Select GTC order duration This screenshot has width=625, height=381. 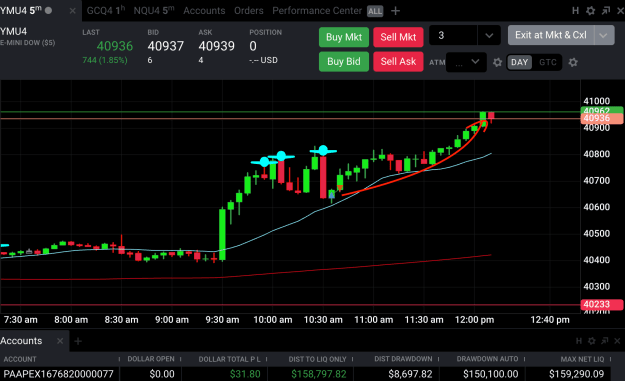[x=548, y=62]
